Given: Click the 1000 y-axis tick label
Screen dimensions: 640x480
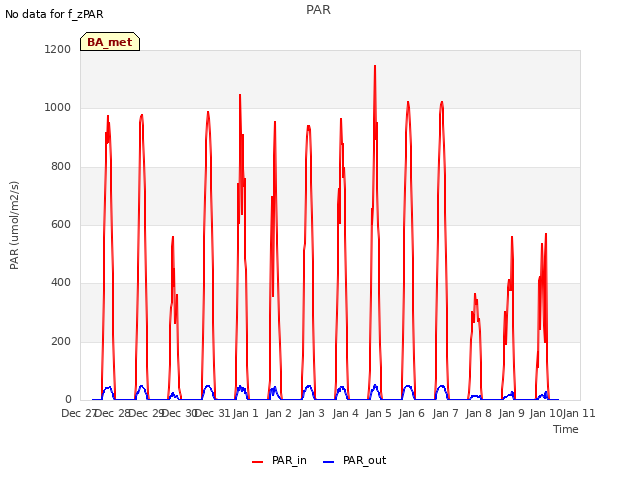Looking at the screenshot, I should click(58, 108).
